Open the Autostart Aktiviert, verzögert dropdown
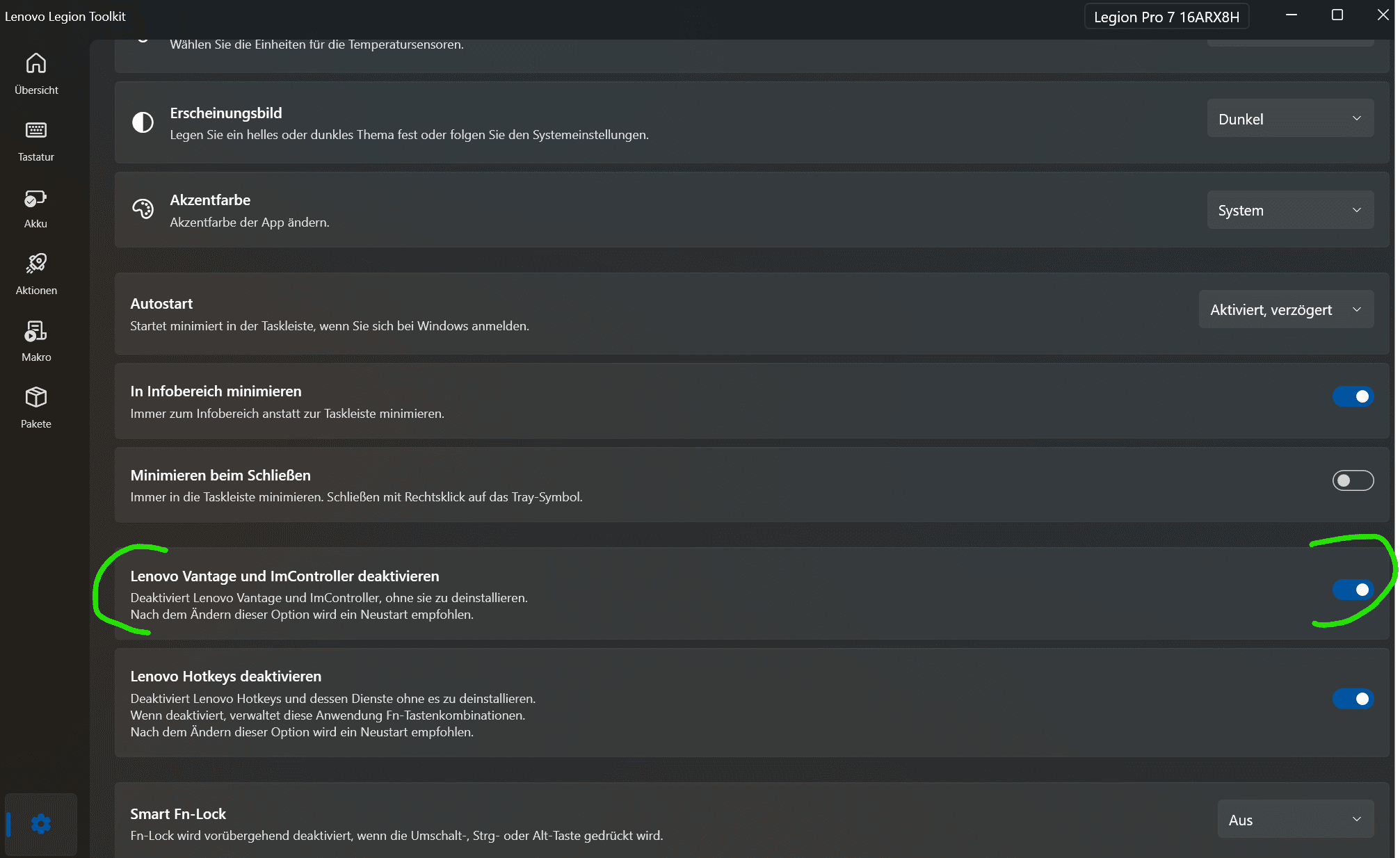The height and width of the screenshot is (858, 1400). coord(1286,310)
